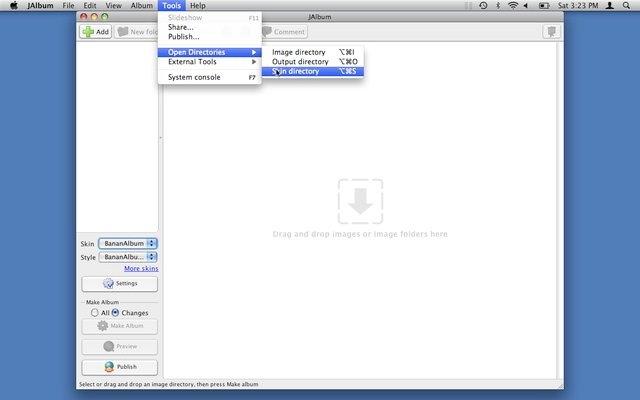Click the Add button with green plus

[x=96, y=31]
